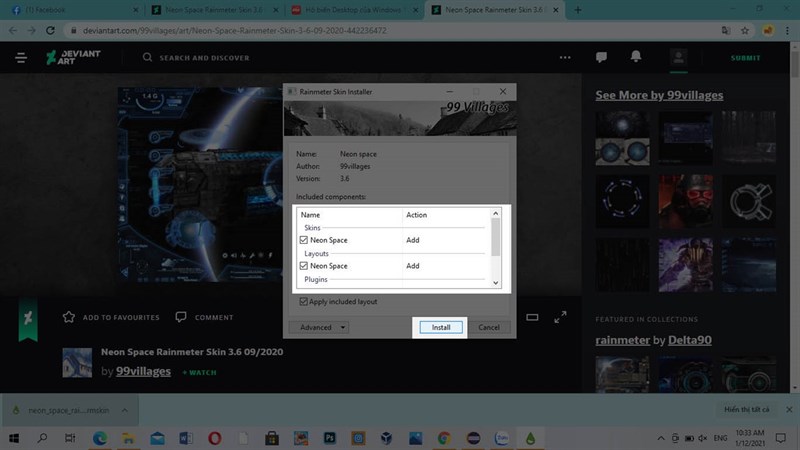800x450 pixels.
Task: Open File Explorer from taskbar
Action: pyautogui.click(x=128, y=438)
